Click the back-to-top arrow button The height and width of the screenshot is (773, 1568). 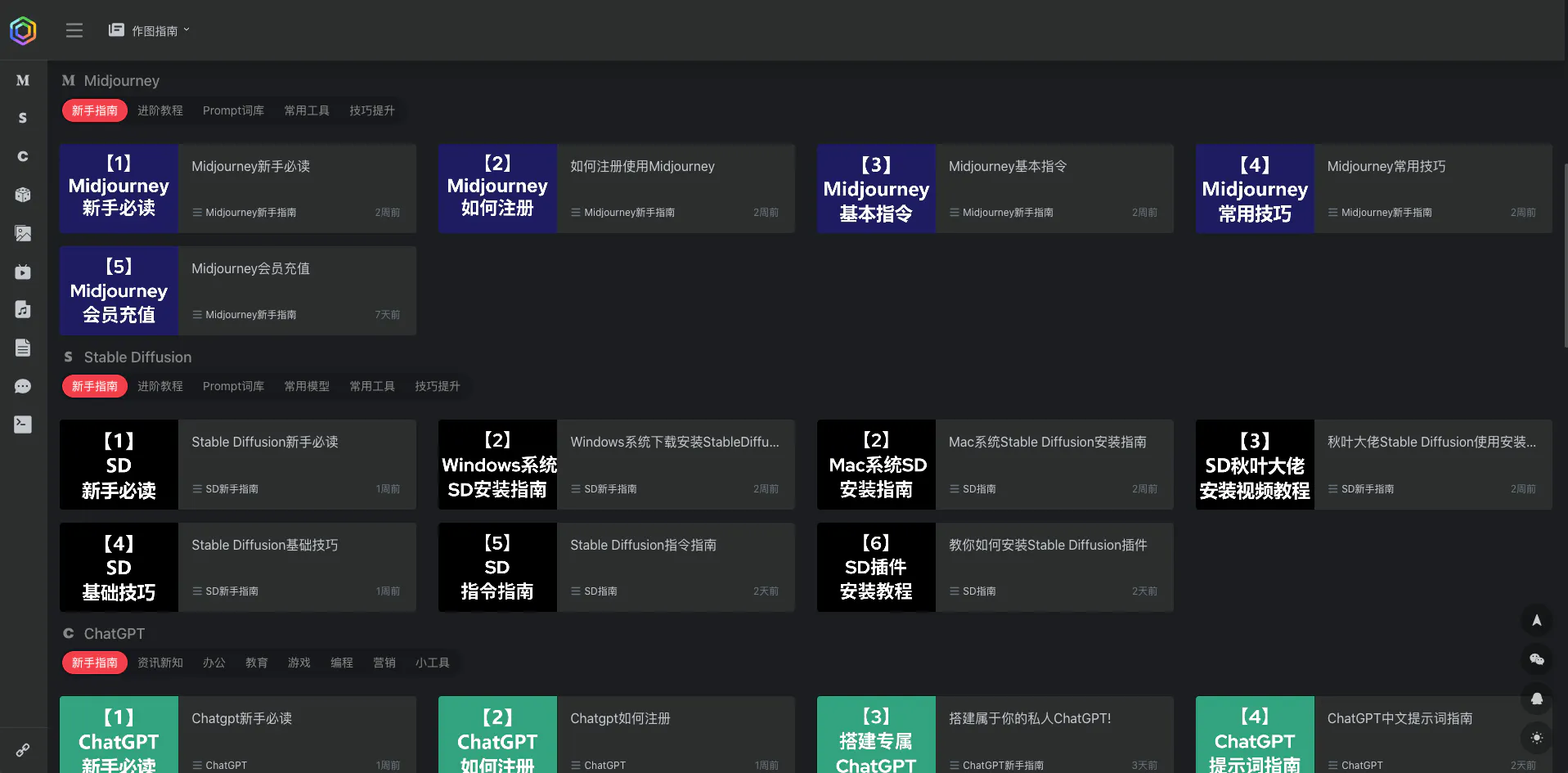[x=1536, y=620]
